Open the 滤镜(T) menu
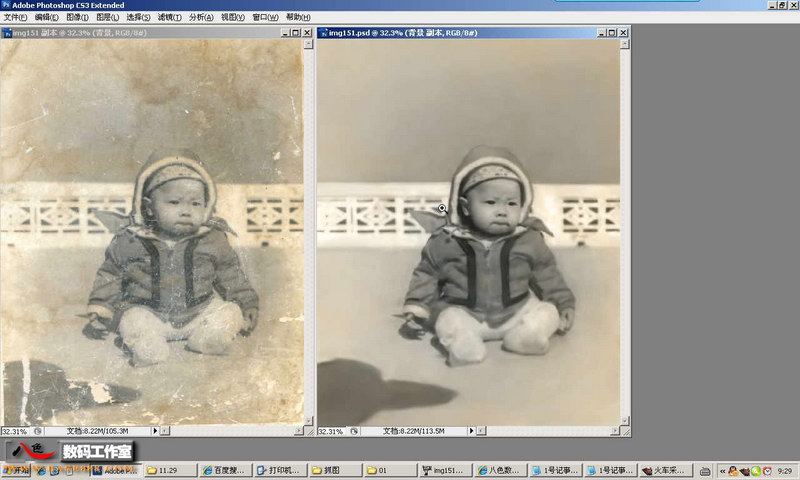Viewport: 800px width, 480px height. pyautogui.click(x=169, y=17)
